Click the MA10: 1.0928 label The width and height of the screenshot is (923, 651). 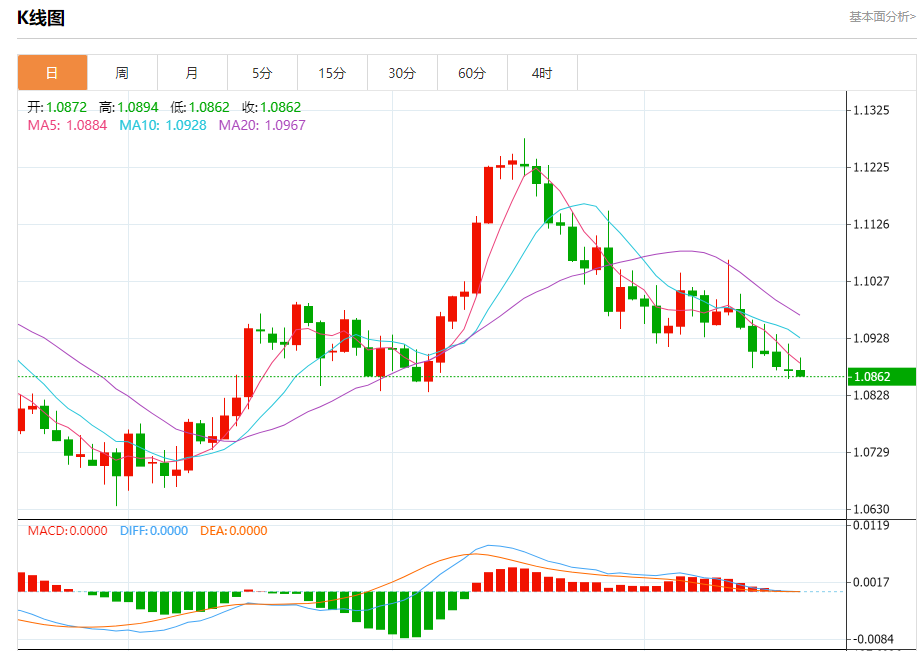(163, 125)
